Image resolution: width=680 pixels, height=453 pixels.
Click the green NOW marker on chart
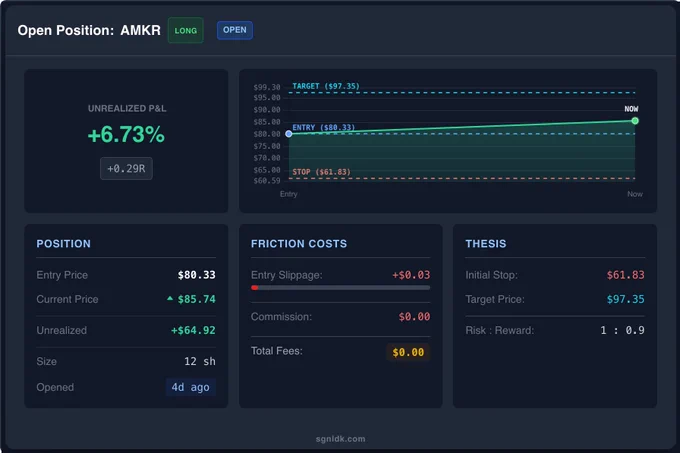(x=635, y=121)
